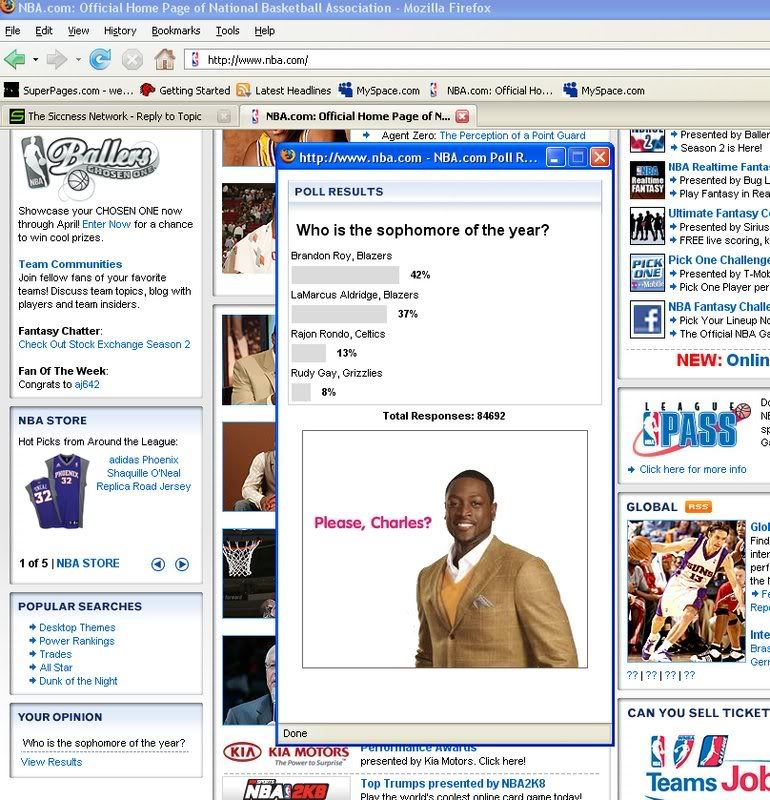Open the Forward button history dropdown arrow

pyautogui.click(x=76, y=59)
